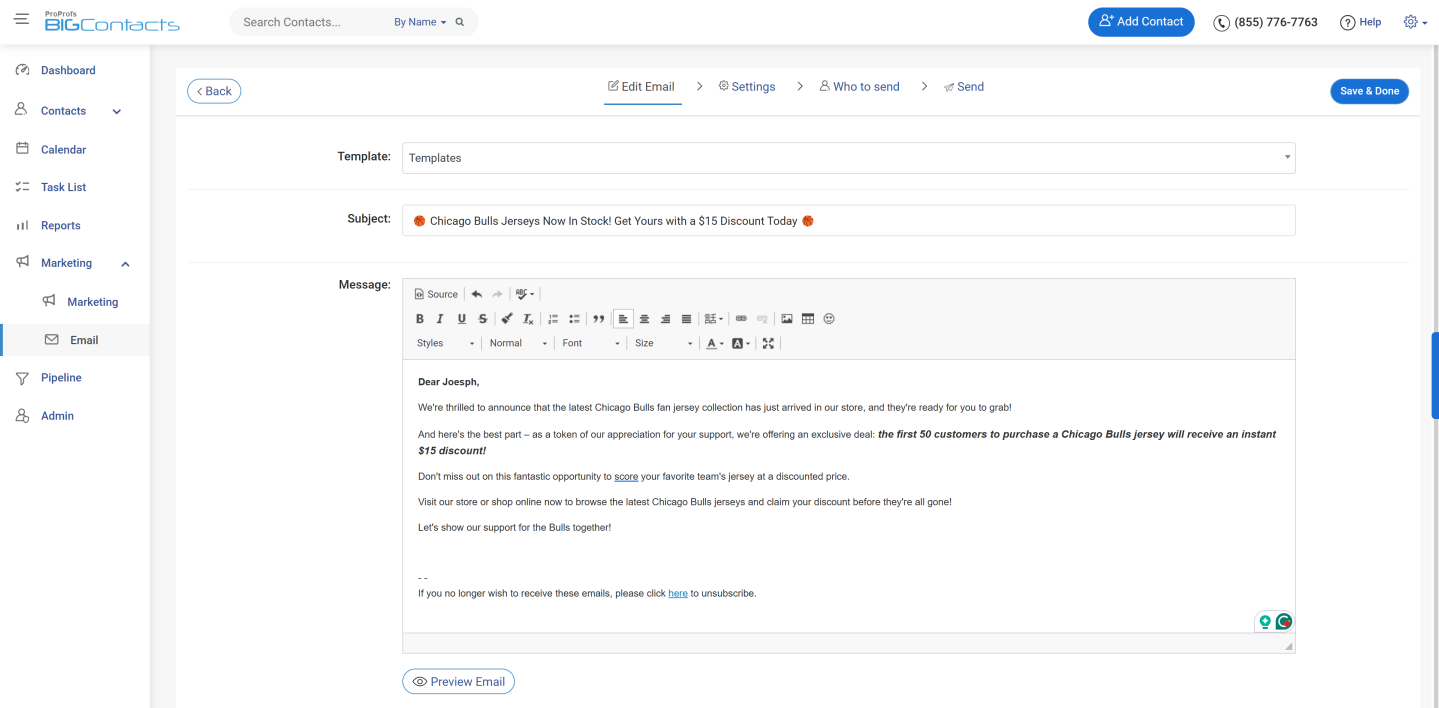Align text right

coord(665,319)
